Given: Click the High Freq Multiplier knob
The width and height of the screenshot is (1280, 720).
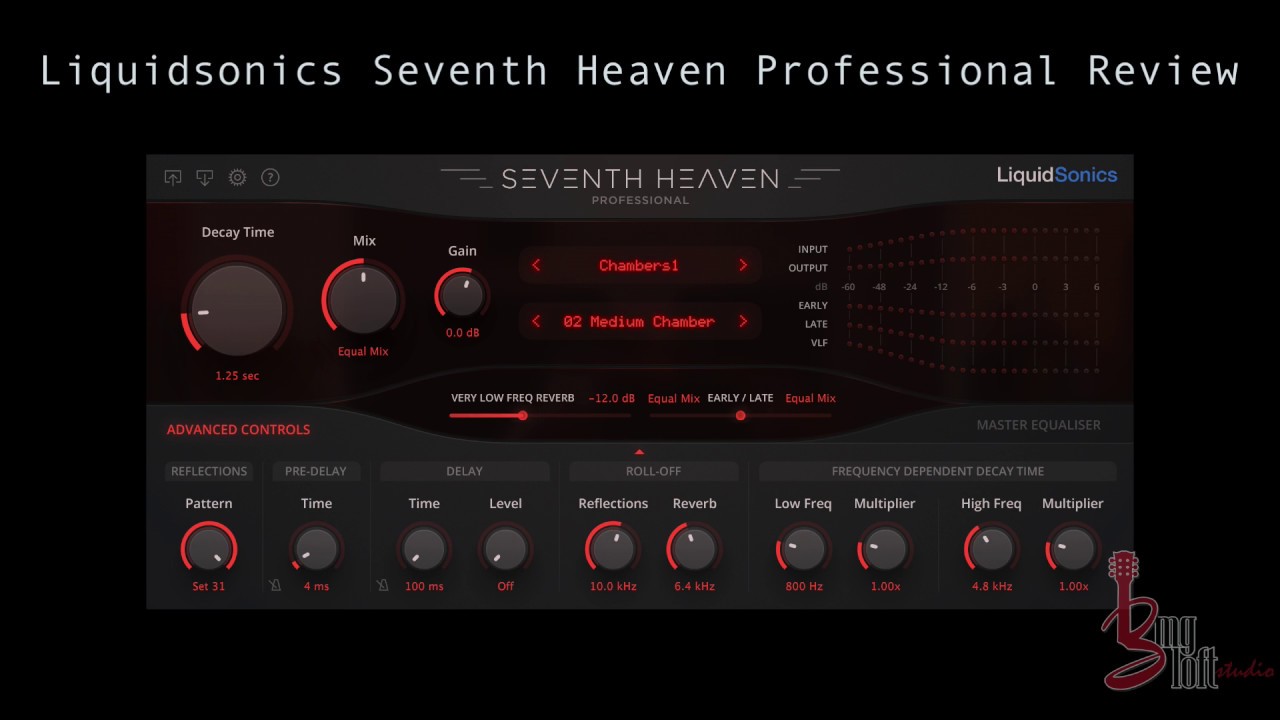Looking at the screenshot, I should point(1072,549).
